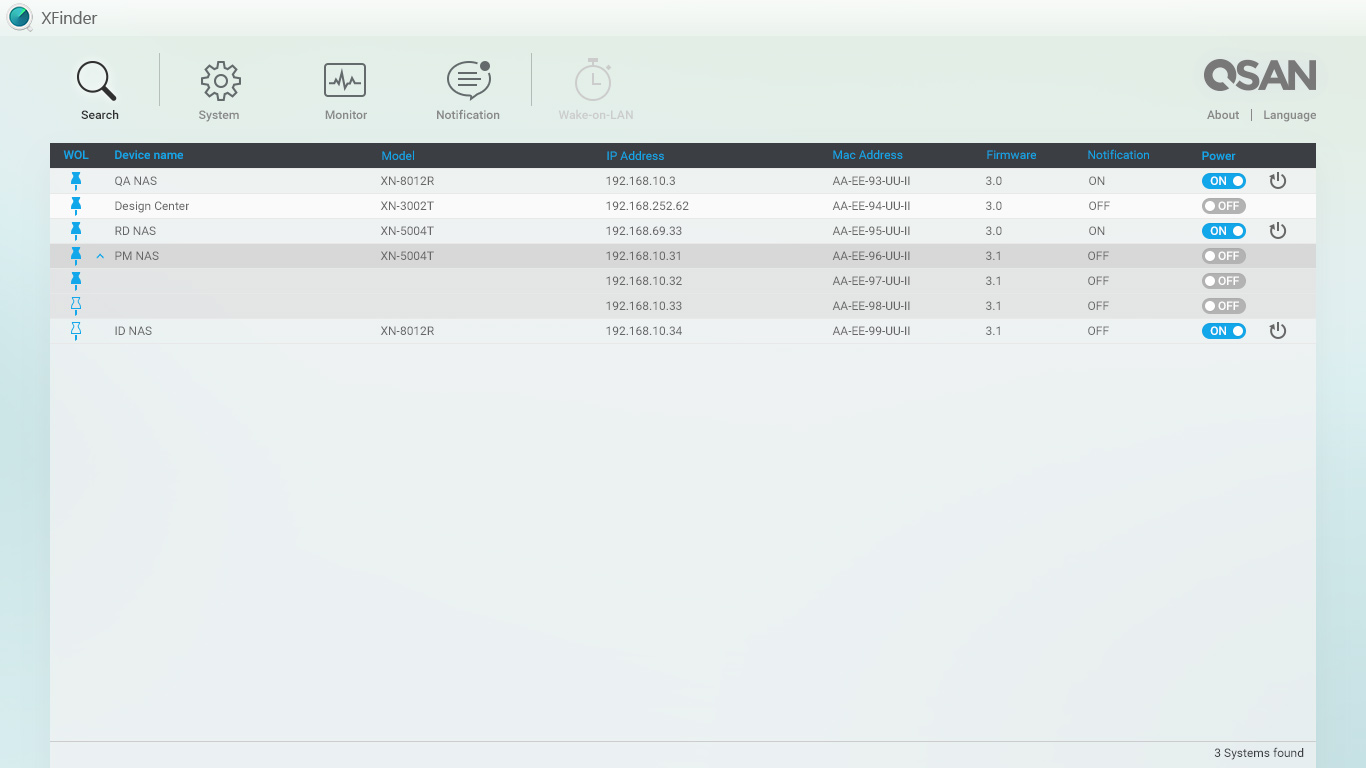The height and width of the screenshot is (768, 1366).
Task: Collapse the PM NAS row
Action: point(100,256)
